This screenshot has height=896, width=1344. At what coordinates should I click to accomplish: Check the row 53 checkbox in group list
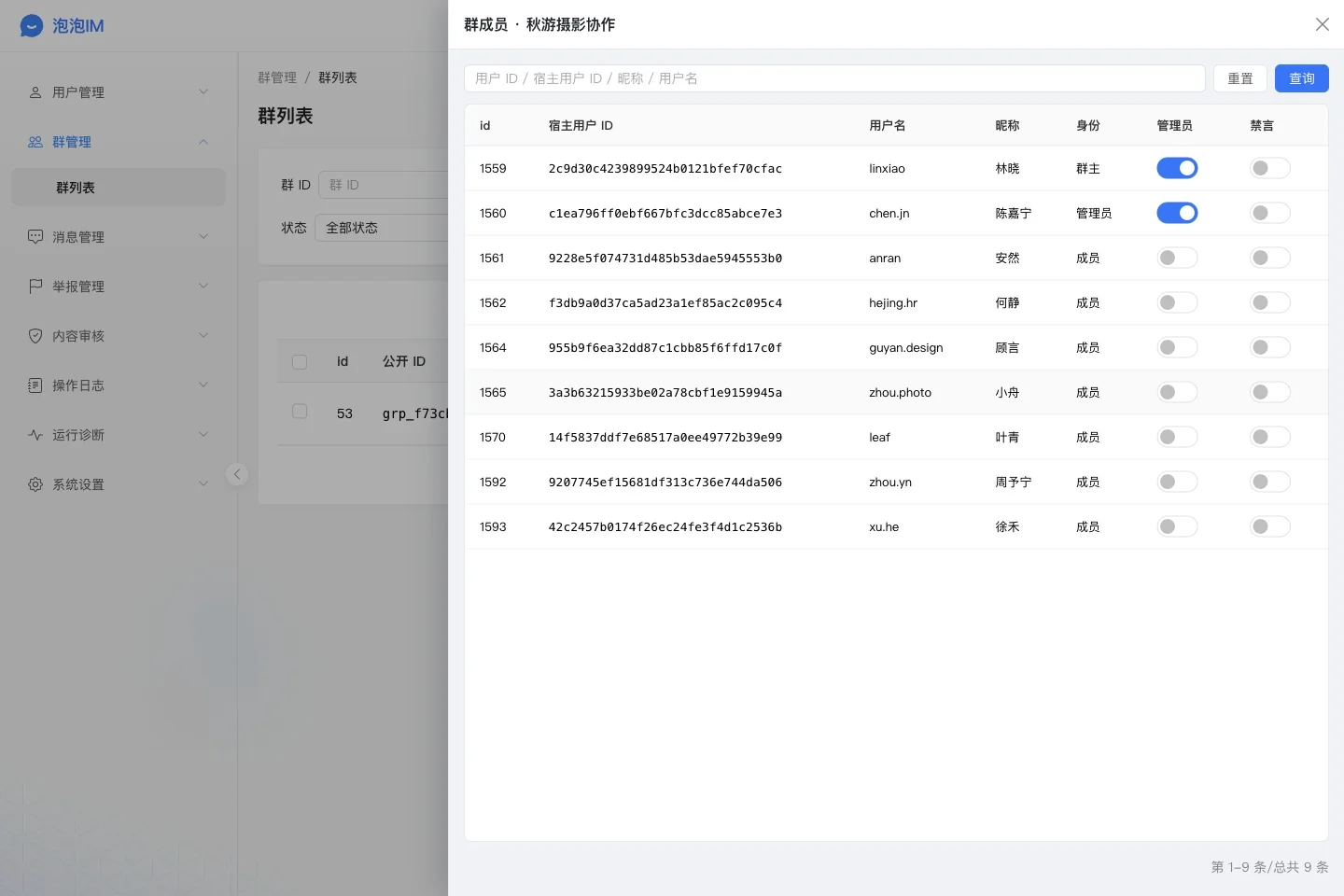[300, 412]
